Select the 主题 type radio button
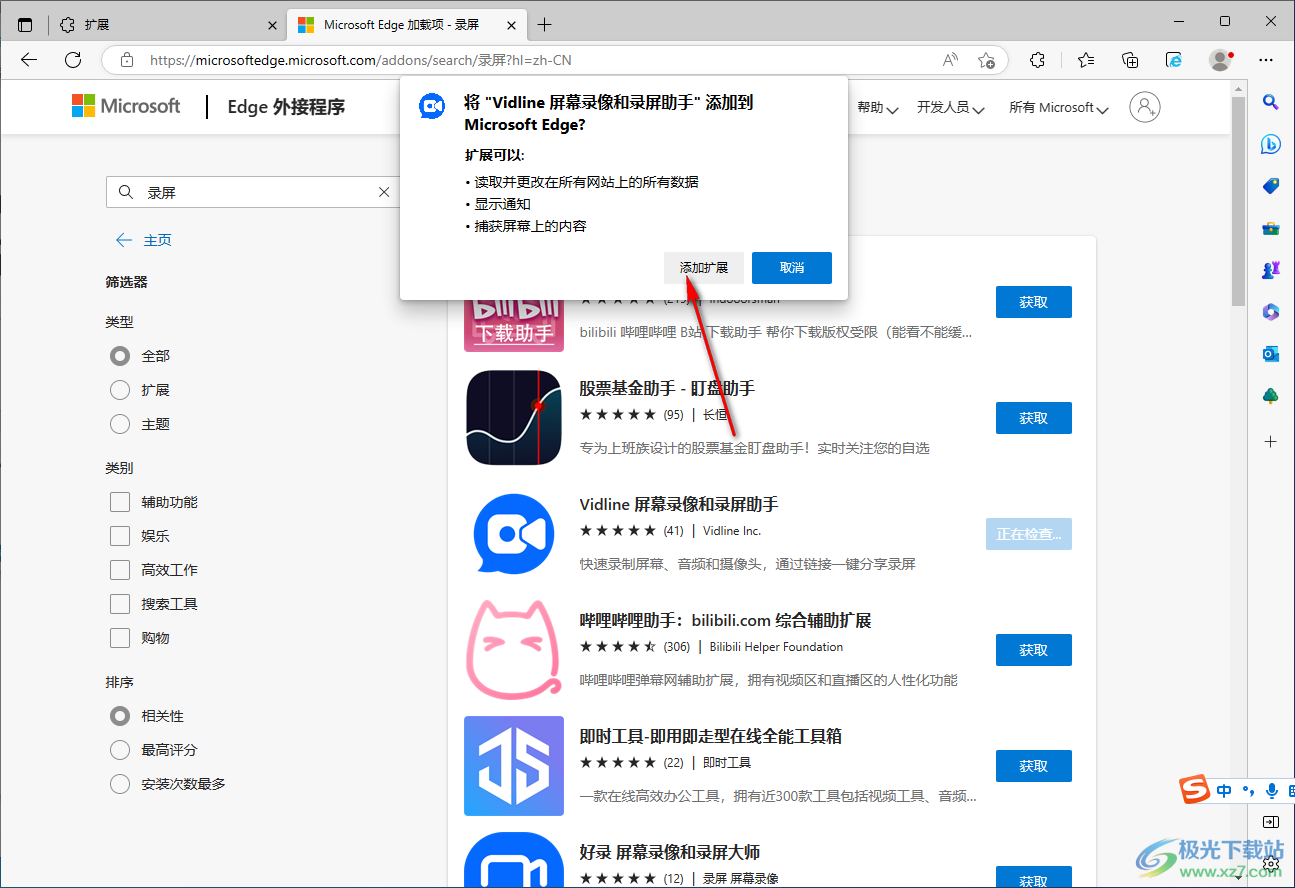 tap(120, 424)
